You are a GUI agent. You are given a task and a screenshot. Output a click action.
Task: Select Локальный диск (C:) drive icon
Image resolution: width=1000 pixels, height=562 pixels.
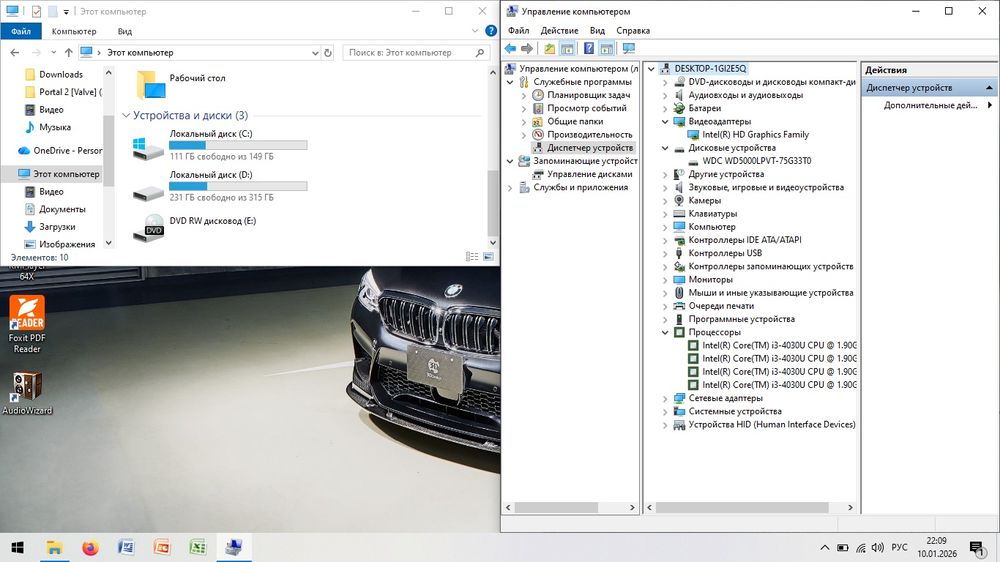(x=148, y=147)
